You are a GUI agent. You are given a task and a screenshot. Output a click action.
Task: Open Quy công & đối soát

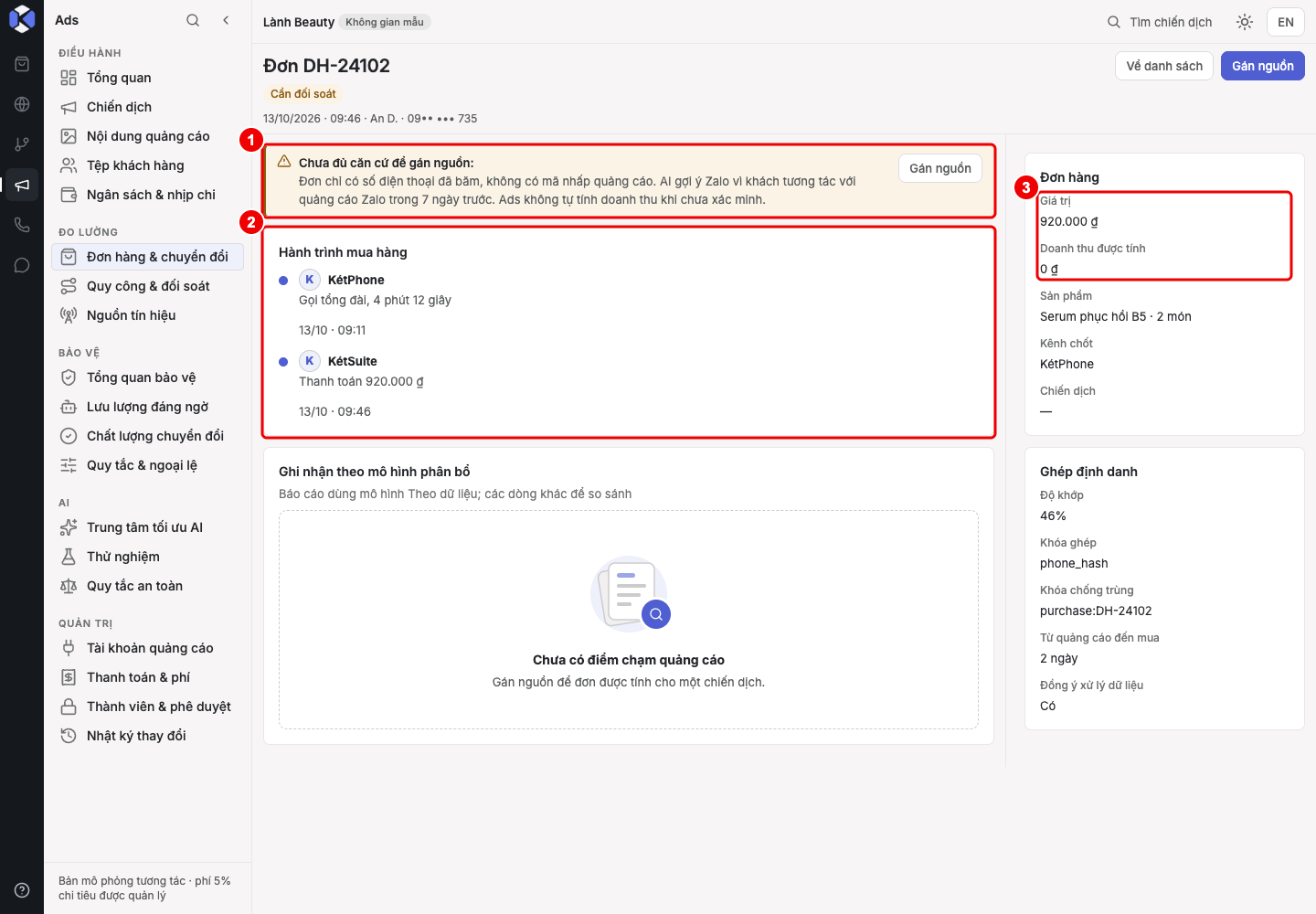(147, 286)
